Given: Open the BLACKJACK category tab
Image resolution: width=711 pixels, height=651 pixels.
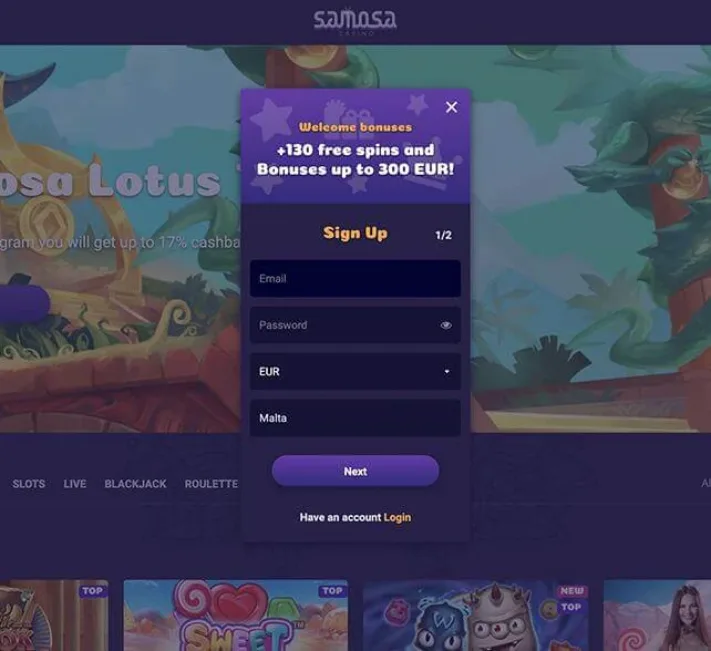Looking at the screenshot, I should (135, 484).
